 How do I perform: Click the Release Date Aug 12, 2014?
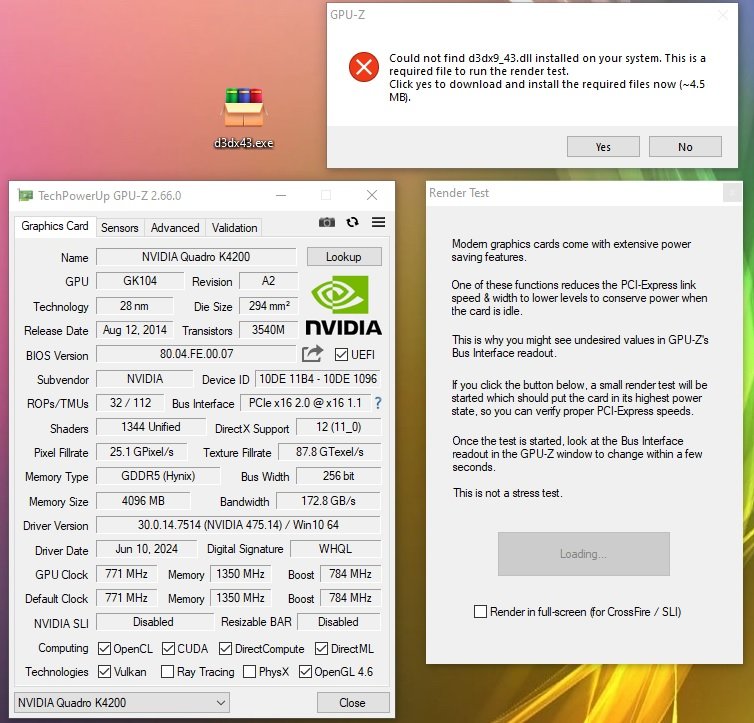pyautogui.click(x=135, y=330)
